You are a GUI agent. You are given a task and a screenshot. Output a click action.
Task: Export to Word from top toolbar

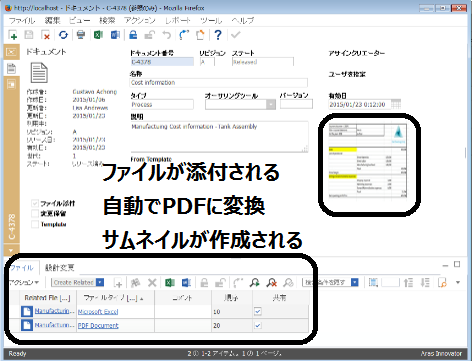pyautogui.click(x=115, y=35)
